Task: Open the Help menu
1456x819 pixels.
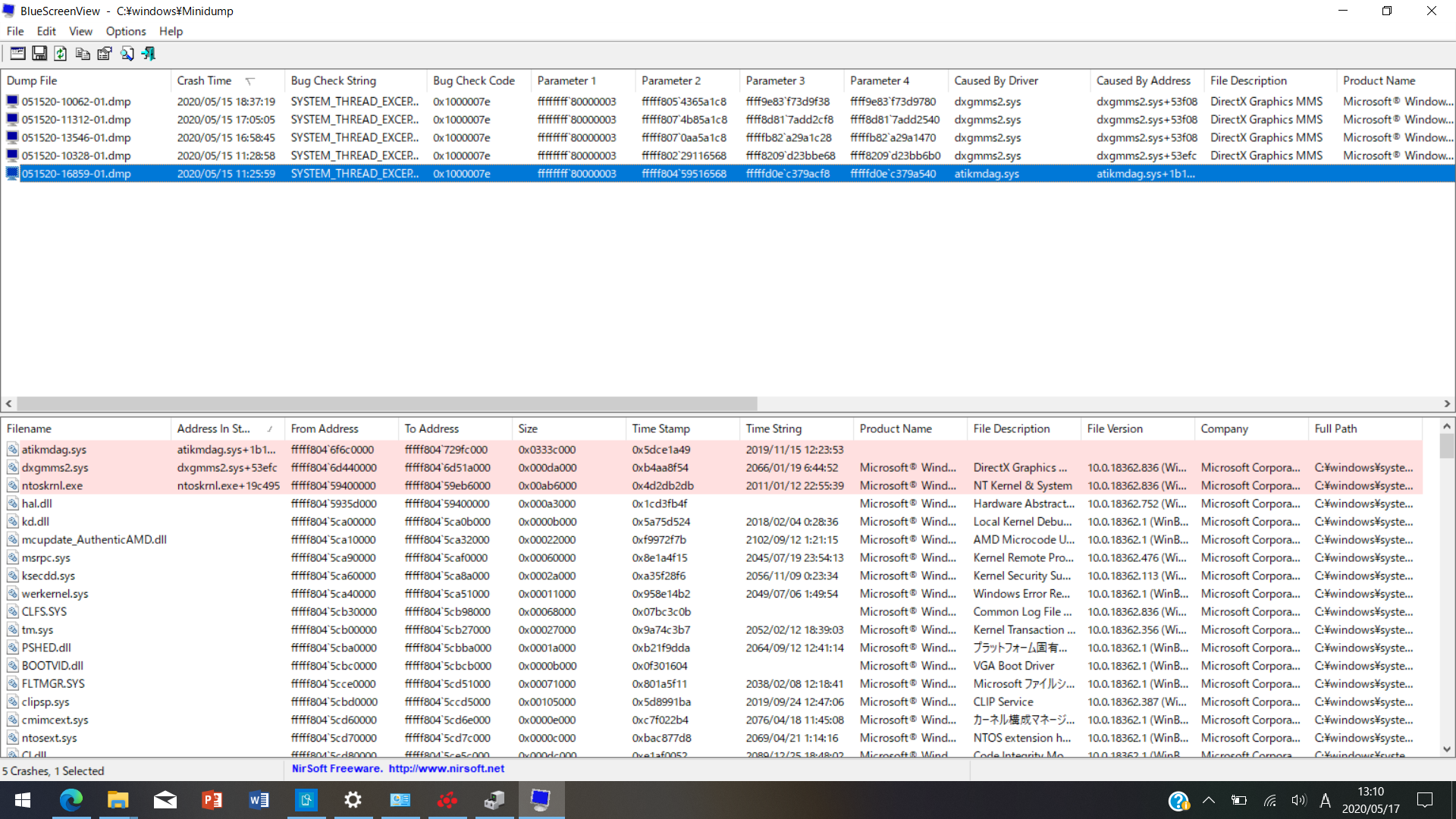Action: click(171, 31)
